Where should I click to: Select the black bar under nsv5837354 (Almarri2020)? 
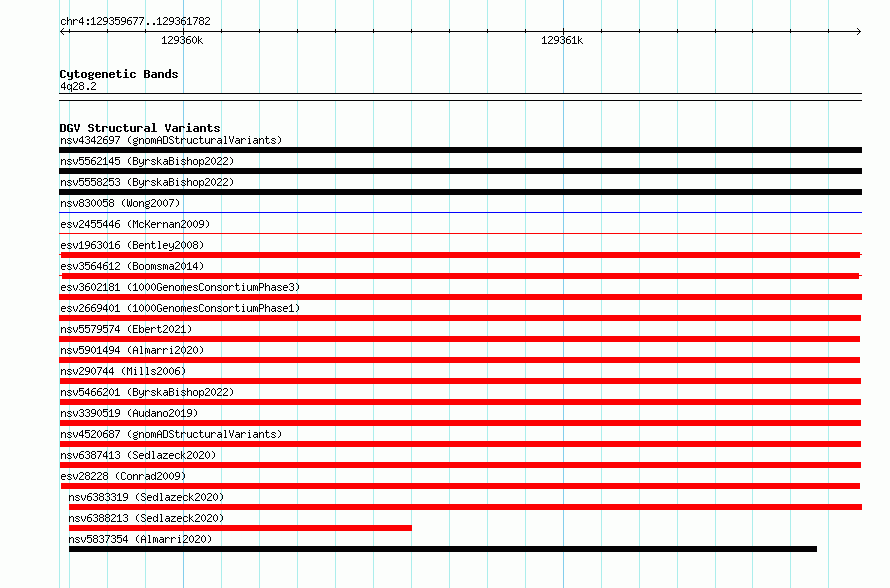(x=443, y=549)
